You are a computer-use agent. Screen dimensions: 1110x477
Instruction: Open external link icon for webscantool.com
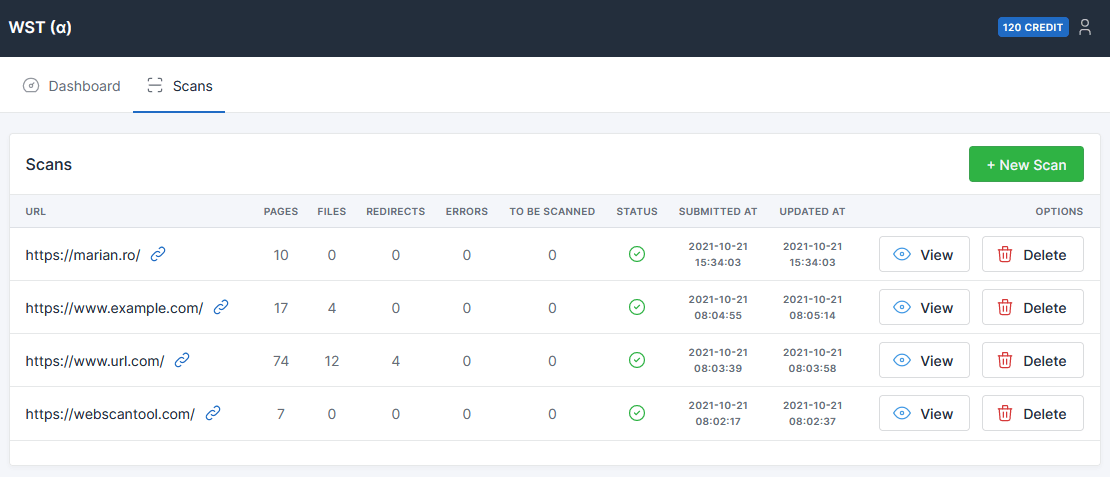click(x=212, y=413)
